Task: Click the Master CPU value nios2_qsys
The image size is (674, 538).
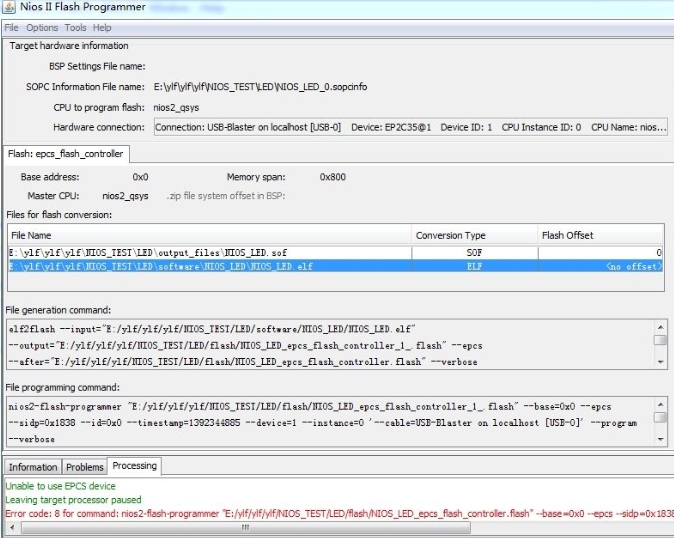Action: [125, 196]
